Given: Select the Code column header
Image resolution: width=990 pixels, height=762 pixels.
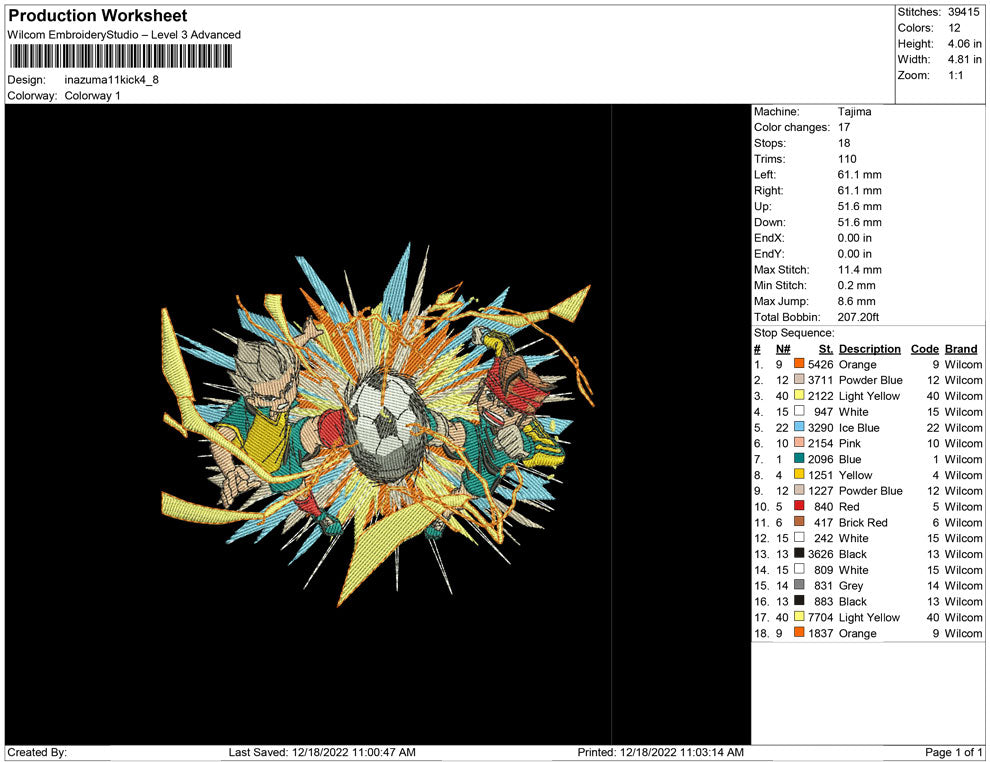Looking at the screenshot, I should [924, 349].
